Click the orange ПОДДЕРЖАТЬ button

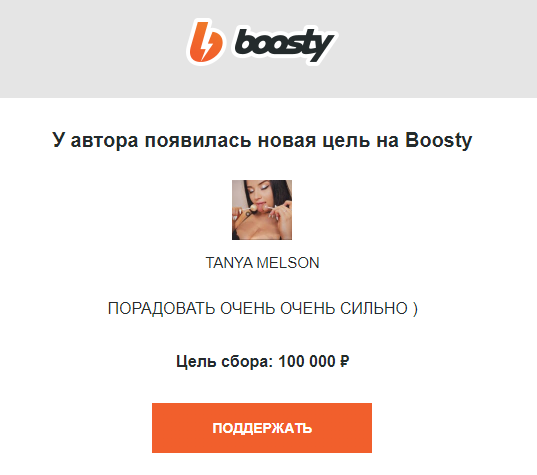(262, 428)
